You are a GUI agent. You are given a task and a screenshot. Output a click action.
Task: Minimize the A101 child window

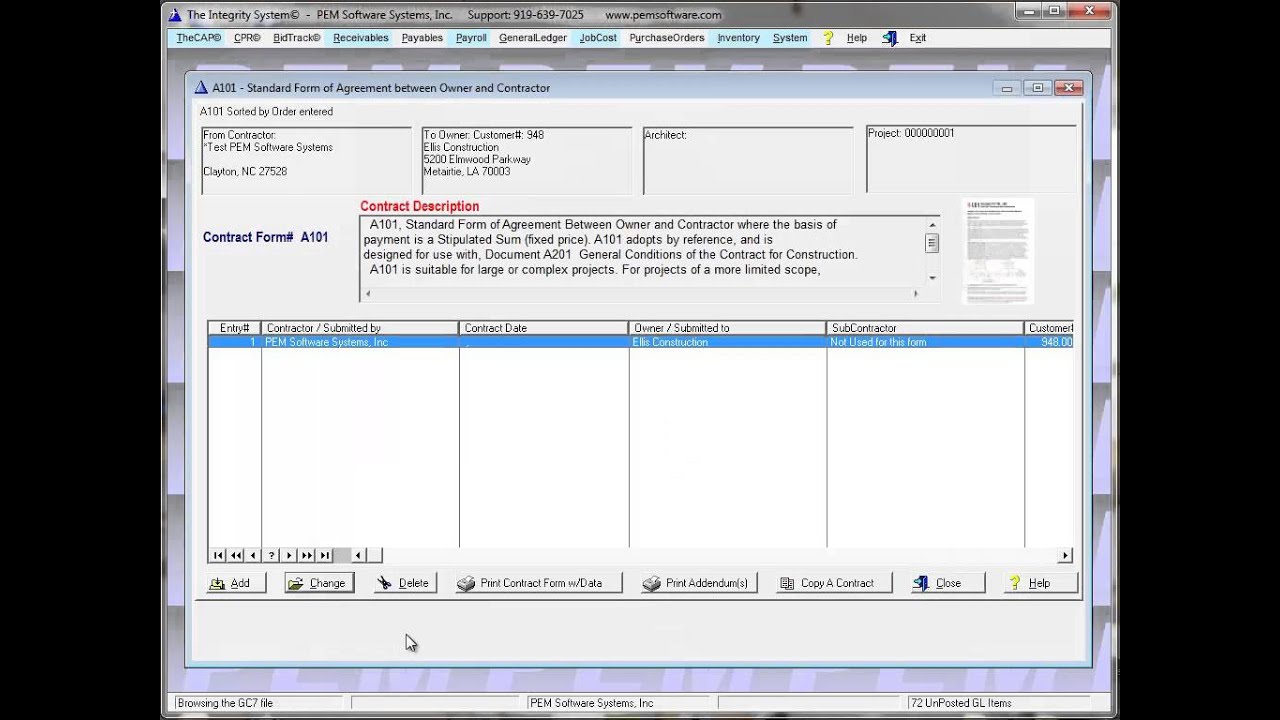1007,88
